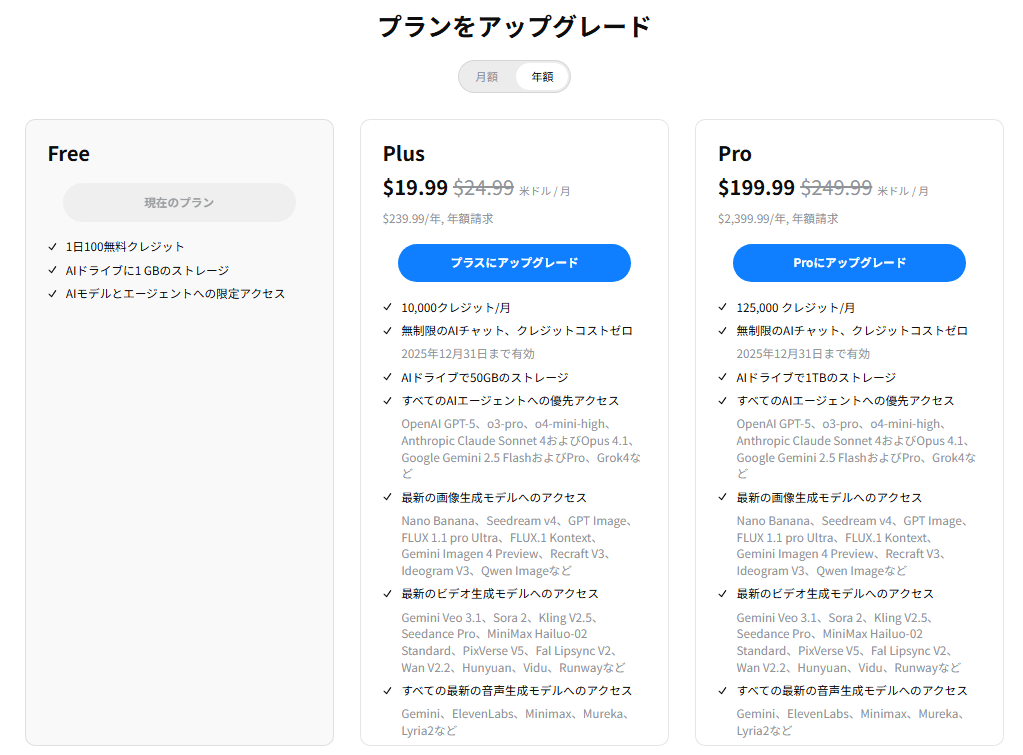Click checkmark next to AIドライブで1TBのストレージ
The image size is (1023, 755).
(x=723, y=378)
